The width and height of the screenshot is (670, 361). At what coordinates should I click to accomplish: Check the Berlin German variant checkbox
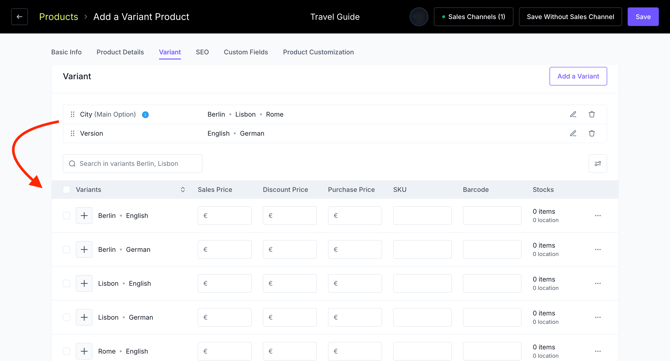(x=66, y=249)
